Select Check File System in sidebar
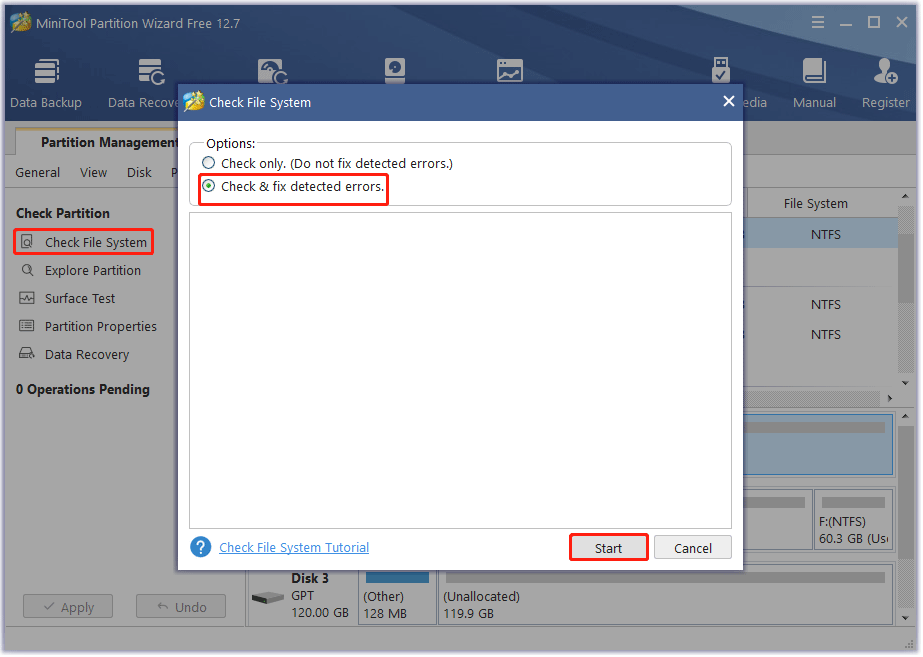The image size is (923, 657). click(84, 242)
